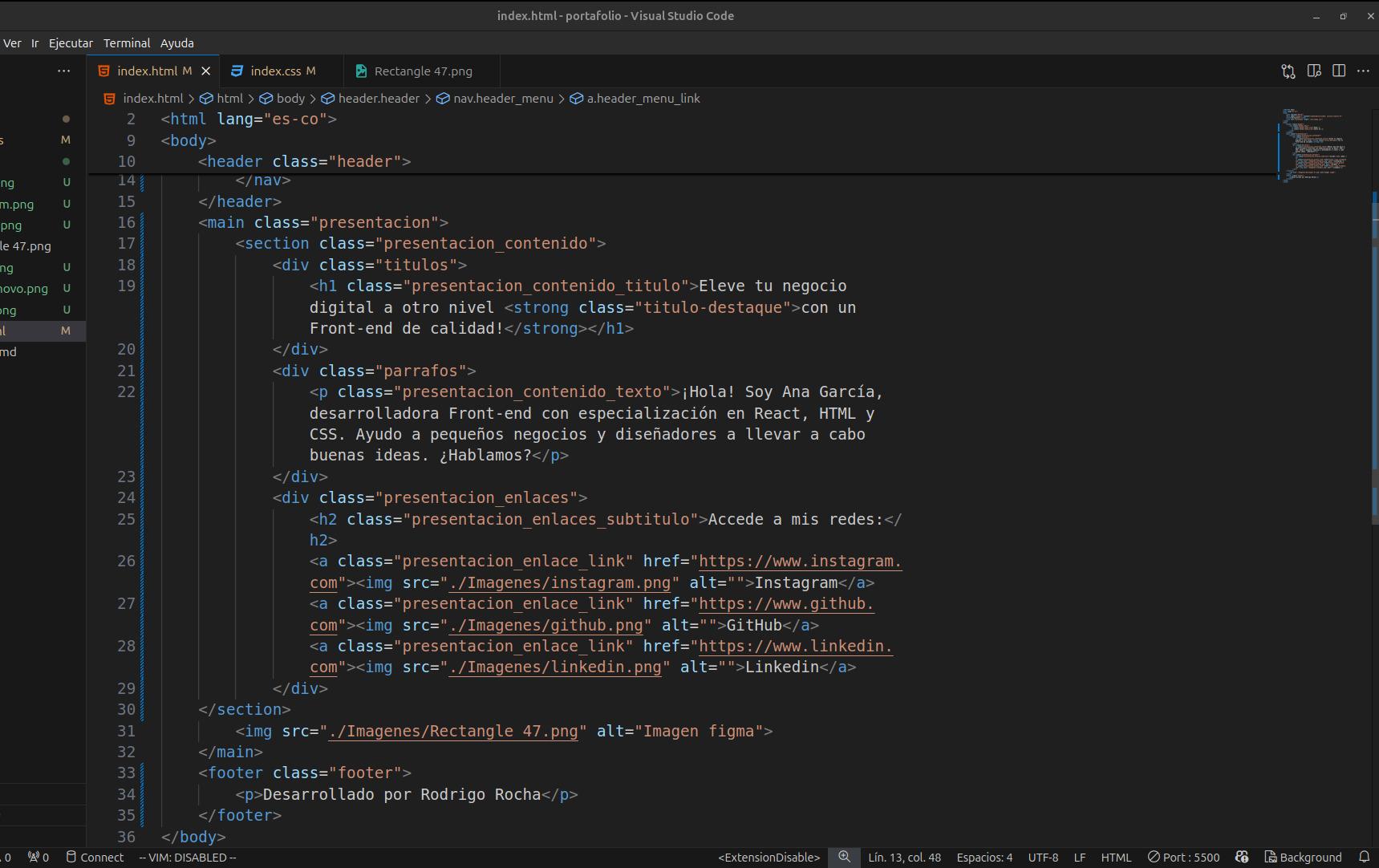Open ./Imagenes/github.png src link

coord(546,626)
